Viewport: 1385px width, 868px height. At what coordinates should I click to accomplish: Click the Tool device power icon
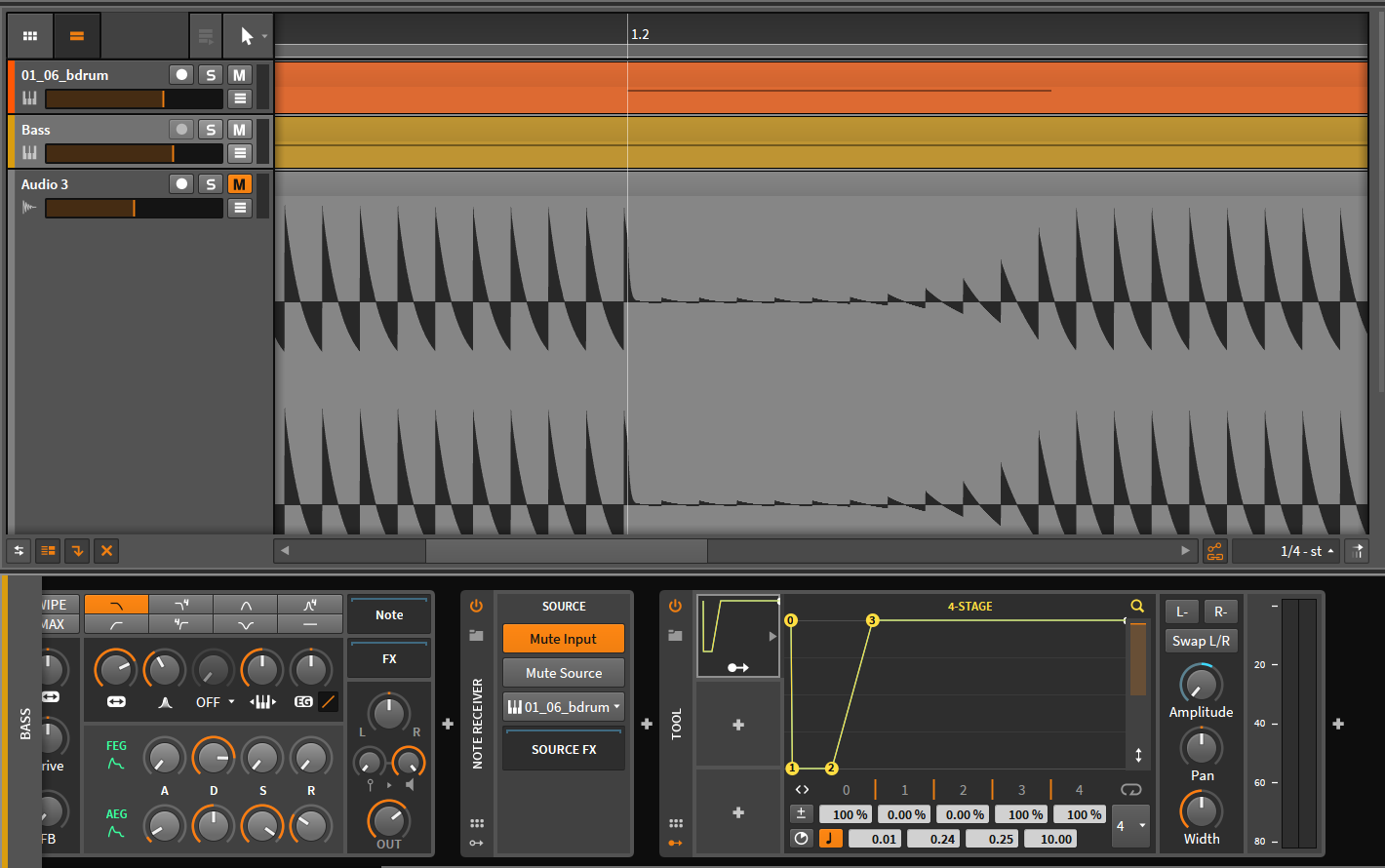[x=675, y=606]
